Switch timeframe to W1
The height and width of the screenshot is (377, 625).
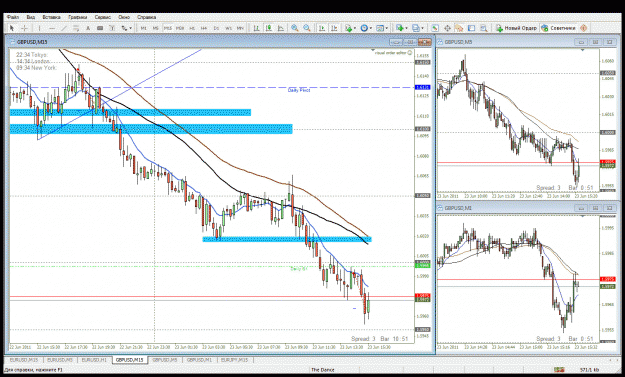click(228, 28)
